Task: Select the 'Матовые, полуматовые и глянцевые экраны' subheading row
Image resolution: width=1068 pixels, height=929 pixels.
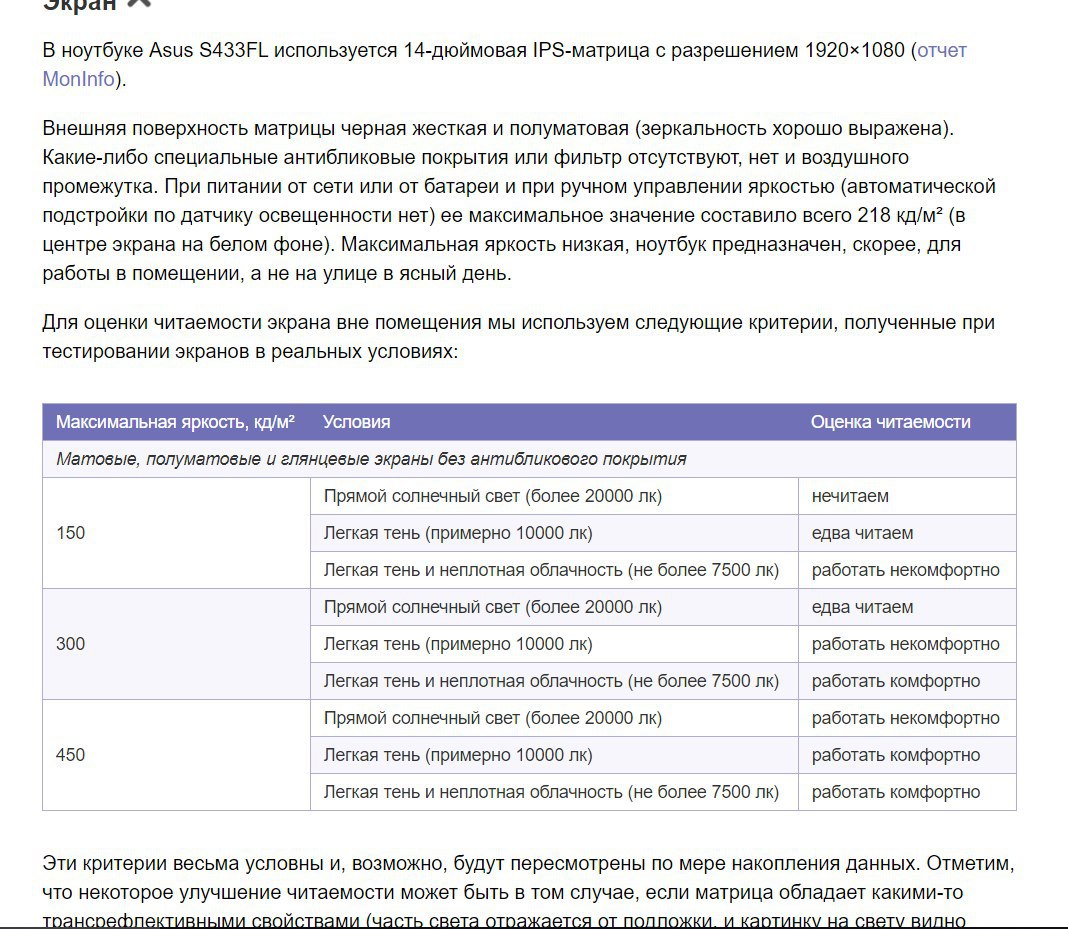Action: (529, 459)
